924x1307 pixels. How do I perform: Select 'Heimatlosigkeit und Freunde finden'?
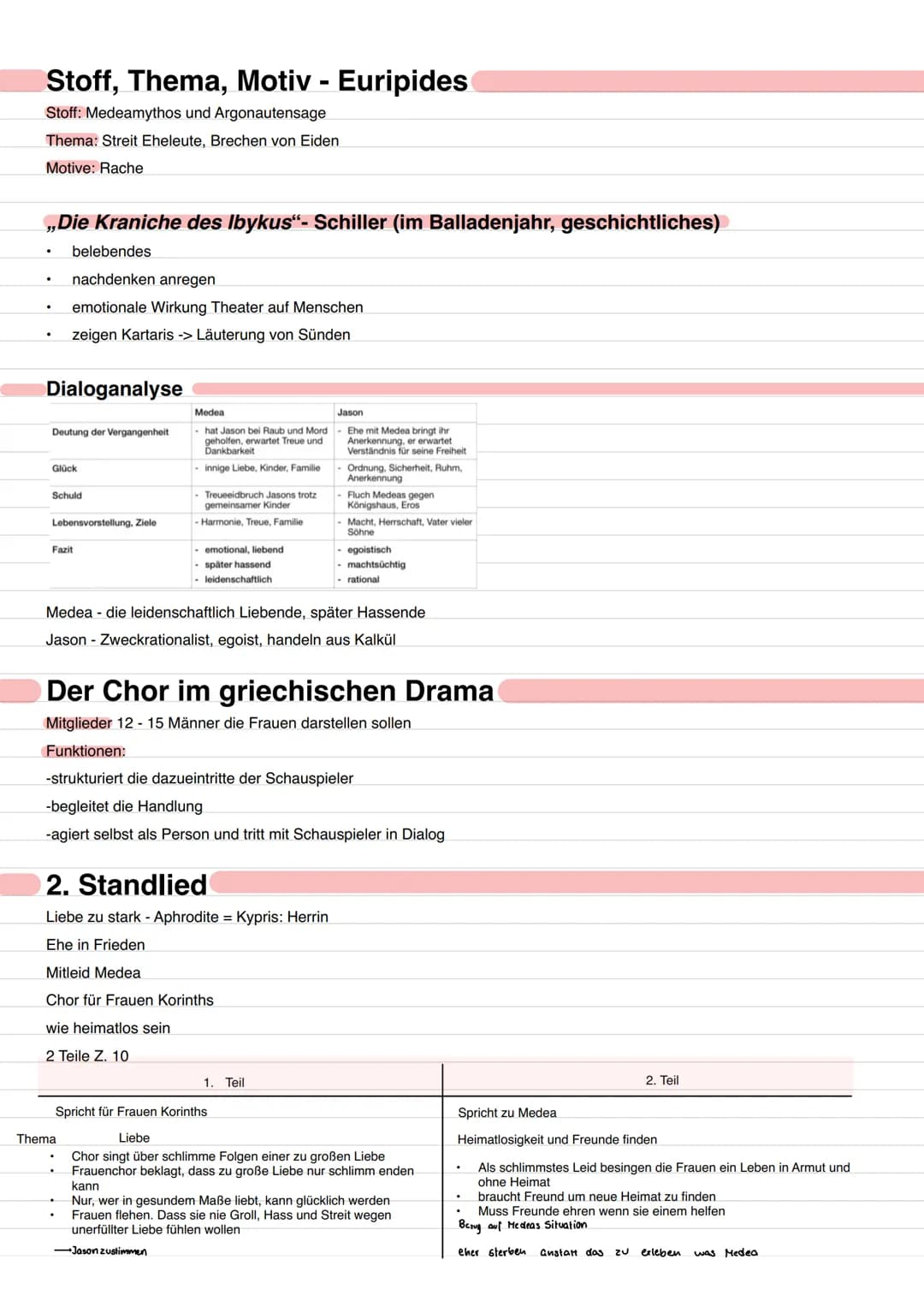(x=557, y=1140)
